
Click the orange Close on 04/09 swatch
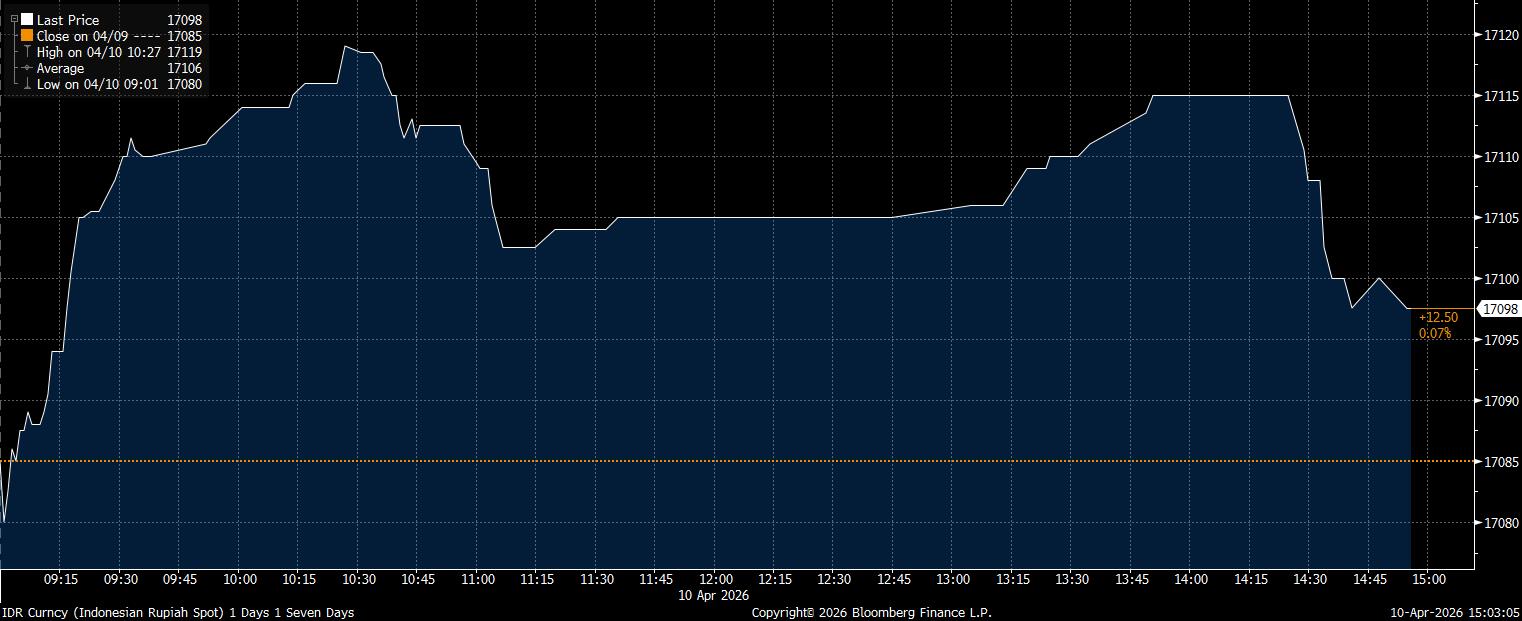click(x=27, y=36)
